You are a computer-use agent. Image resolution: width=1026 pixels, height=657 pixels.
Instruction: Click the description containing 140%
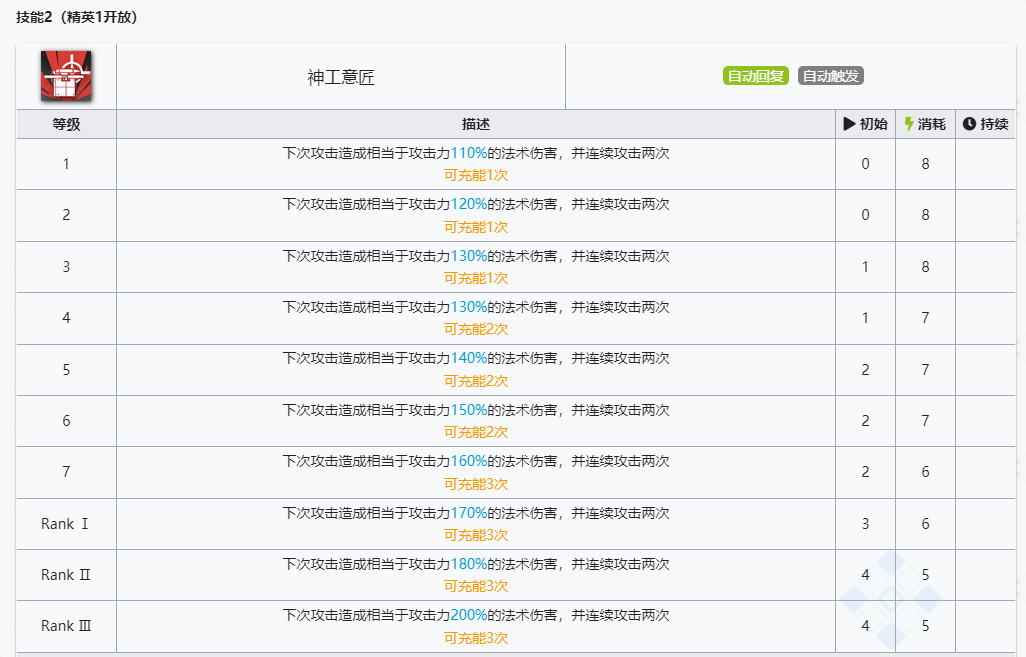(x=476, y=358)
